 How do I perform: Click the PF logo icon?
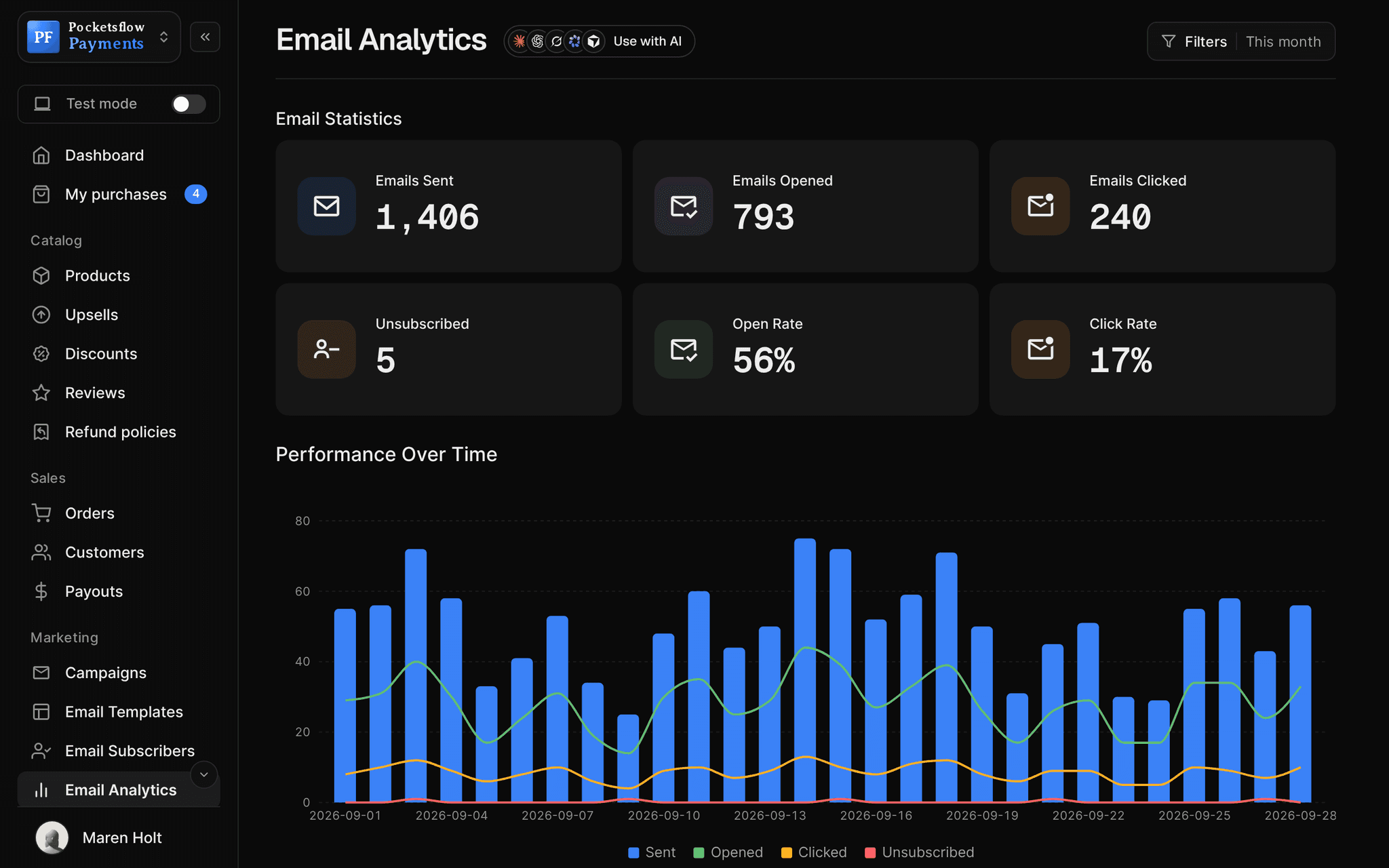[43, 37]
